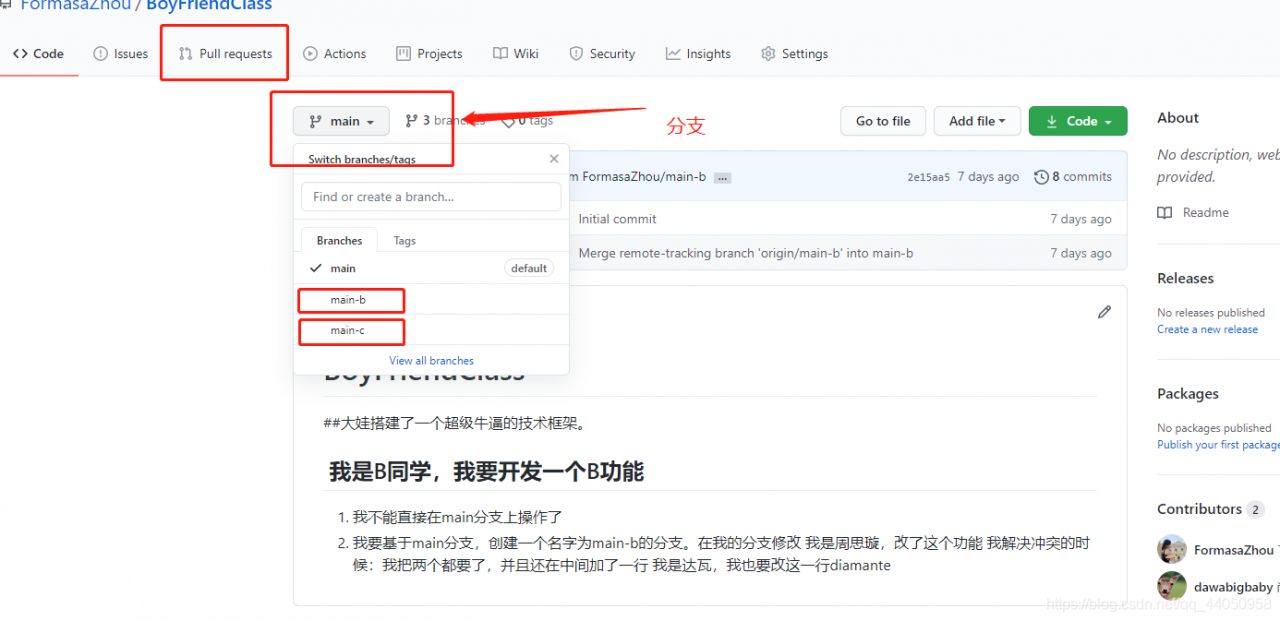Viewport: 1280px width, 621px height.
Task: Expand commit message ellipsis button
Action: coord(722,177)
